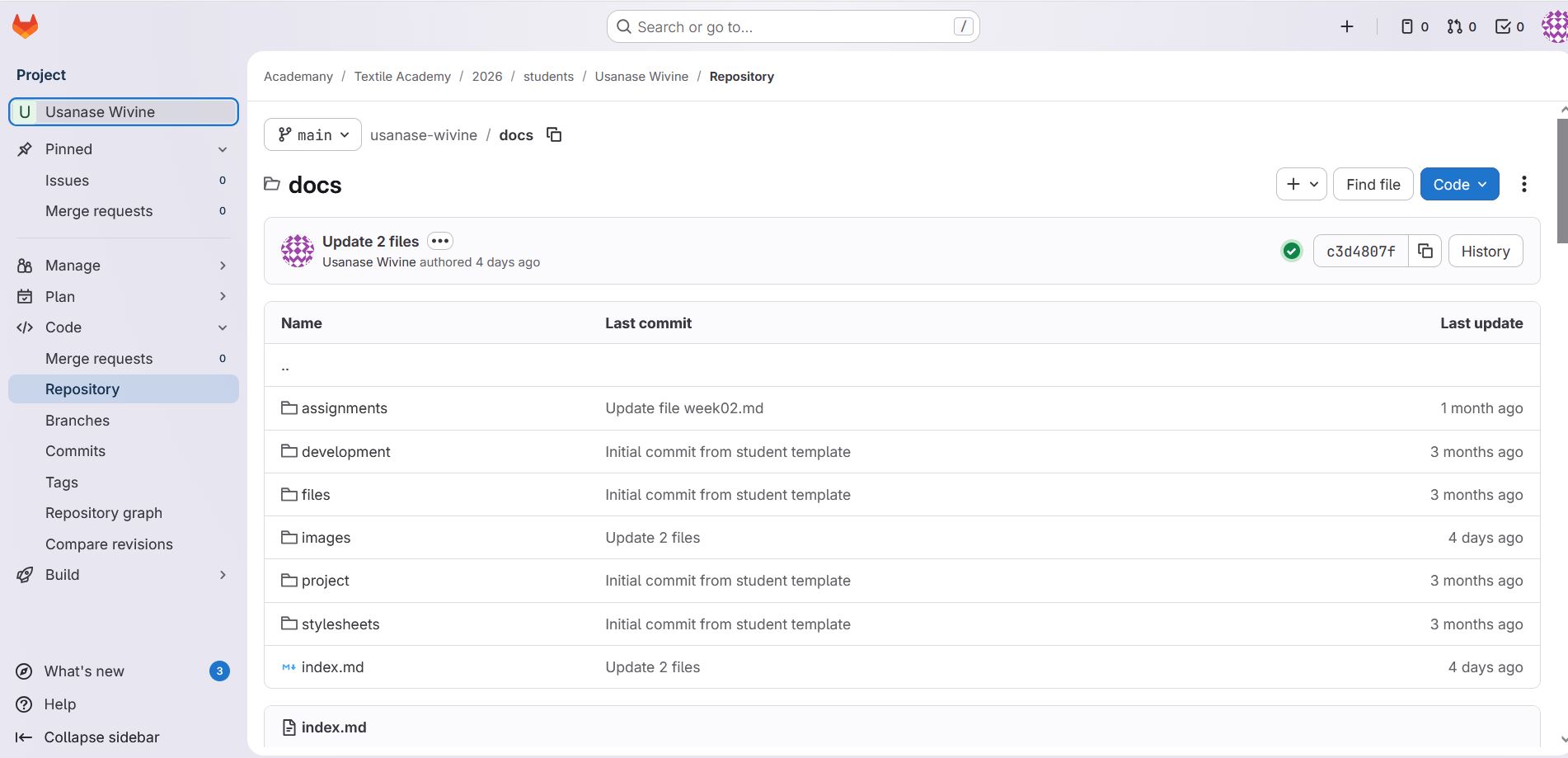
Task: Open the main branch dropdown
Action: pyautogui.click(x=312, y=134)
